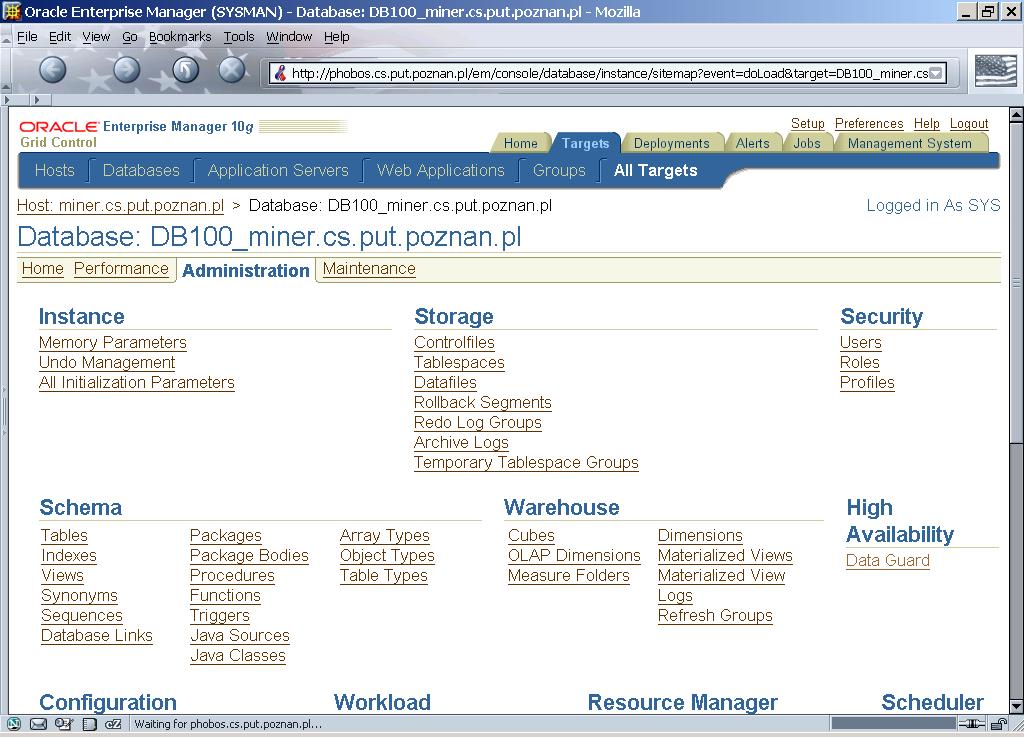Screen dimensions: 1024x737
Task: Open the Management System tab
Action: click(x=910, y=143)
